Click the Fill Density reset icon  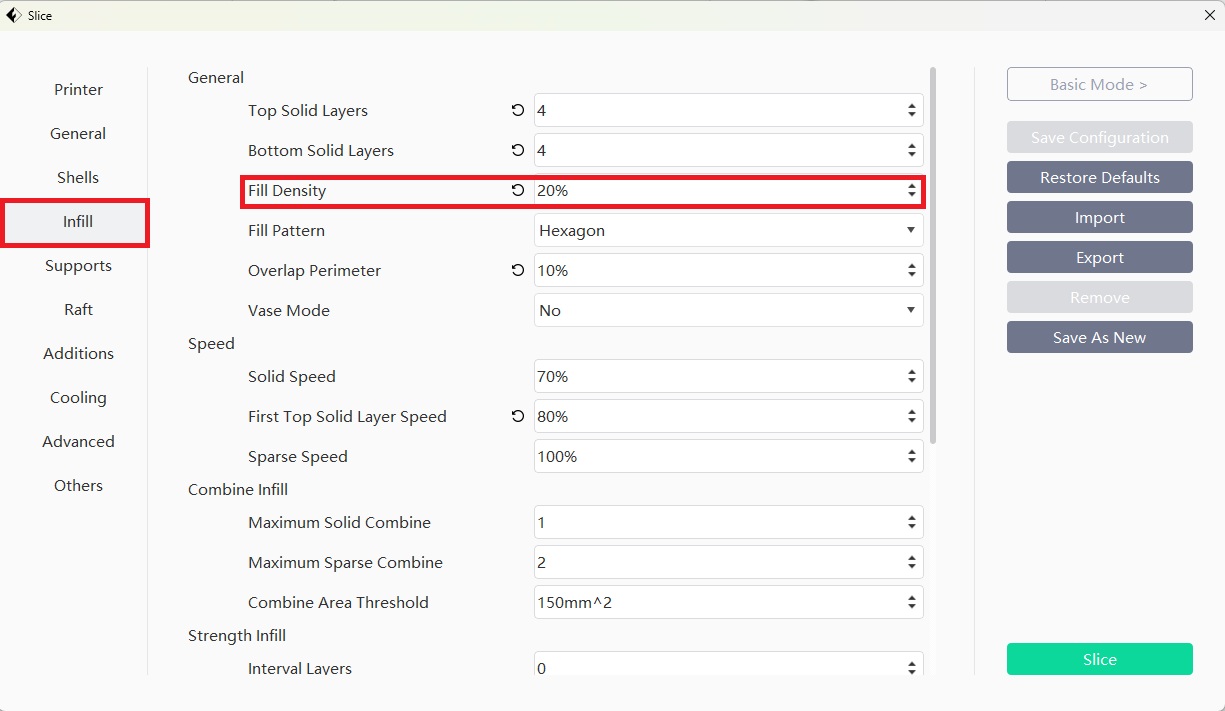click(x=517, y=190)
